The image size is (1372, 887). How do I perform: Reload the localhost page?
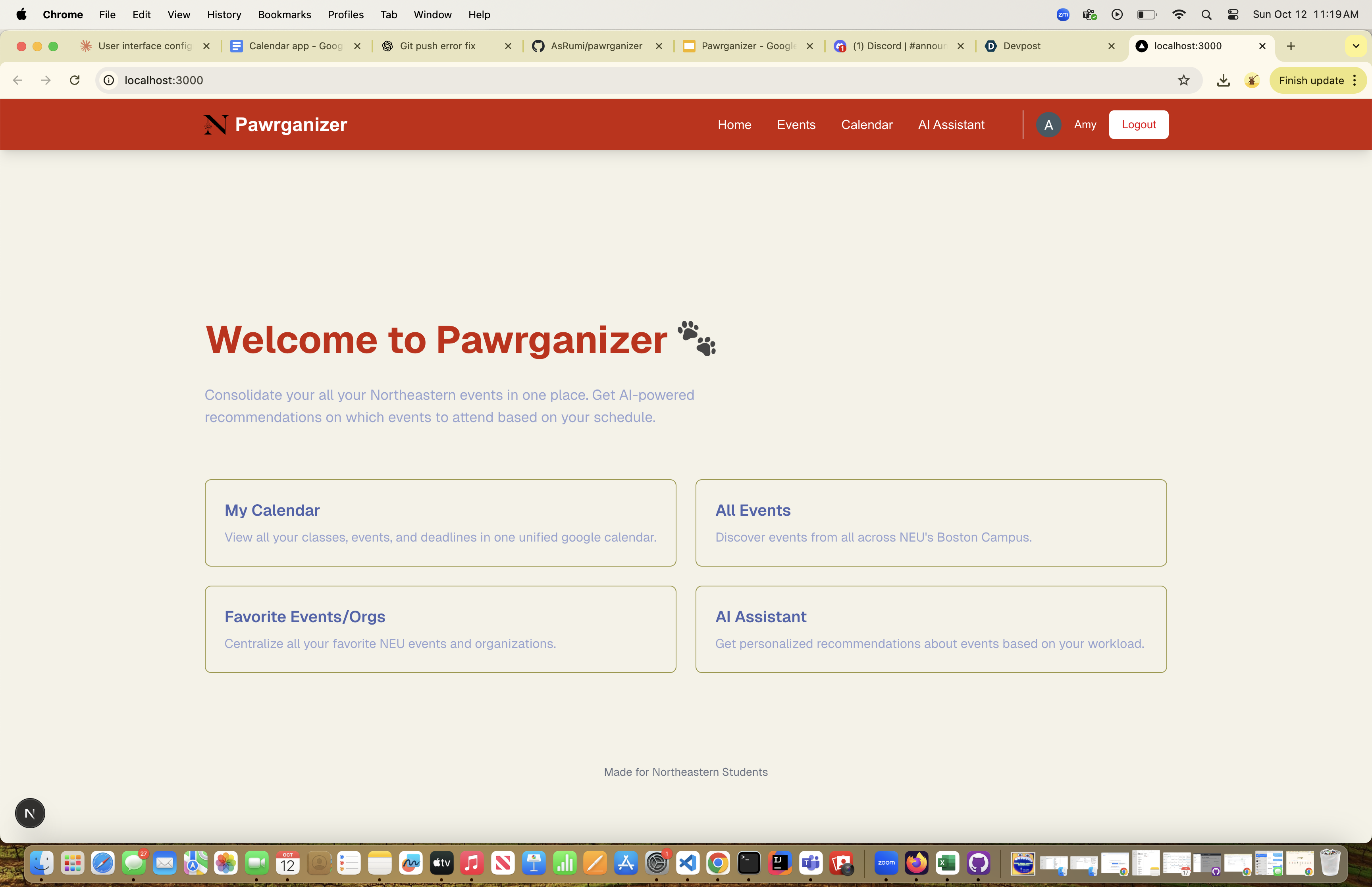point(74,80)
